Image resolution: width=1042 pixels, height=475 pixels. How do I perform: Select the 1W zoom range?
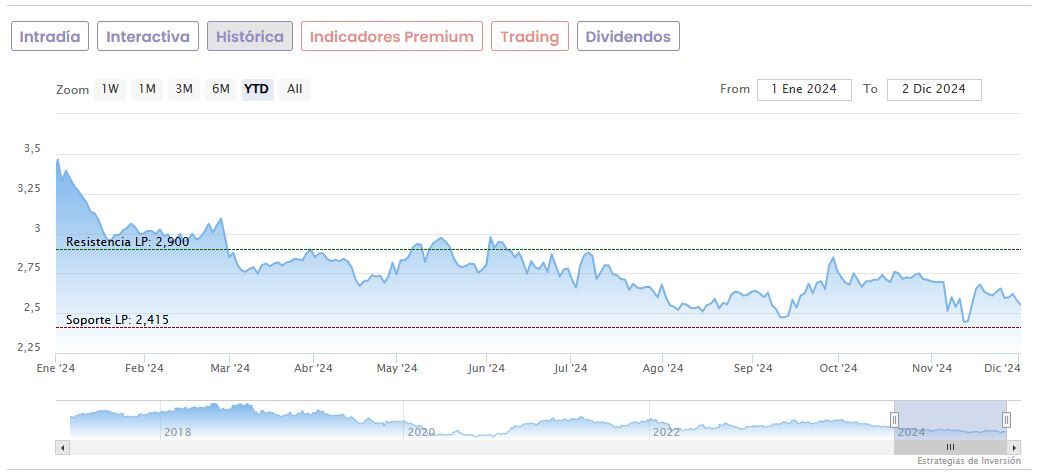pos(110,89)
